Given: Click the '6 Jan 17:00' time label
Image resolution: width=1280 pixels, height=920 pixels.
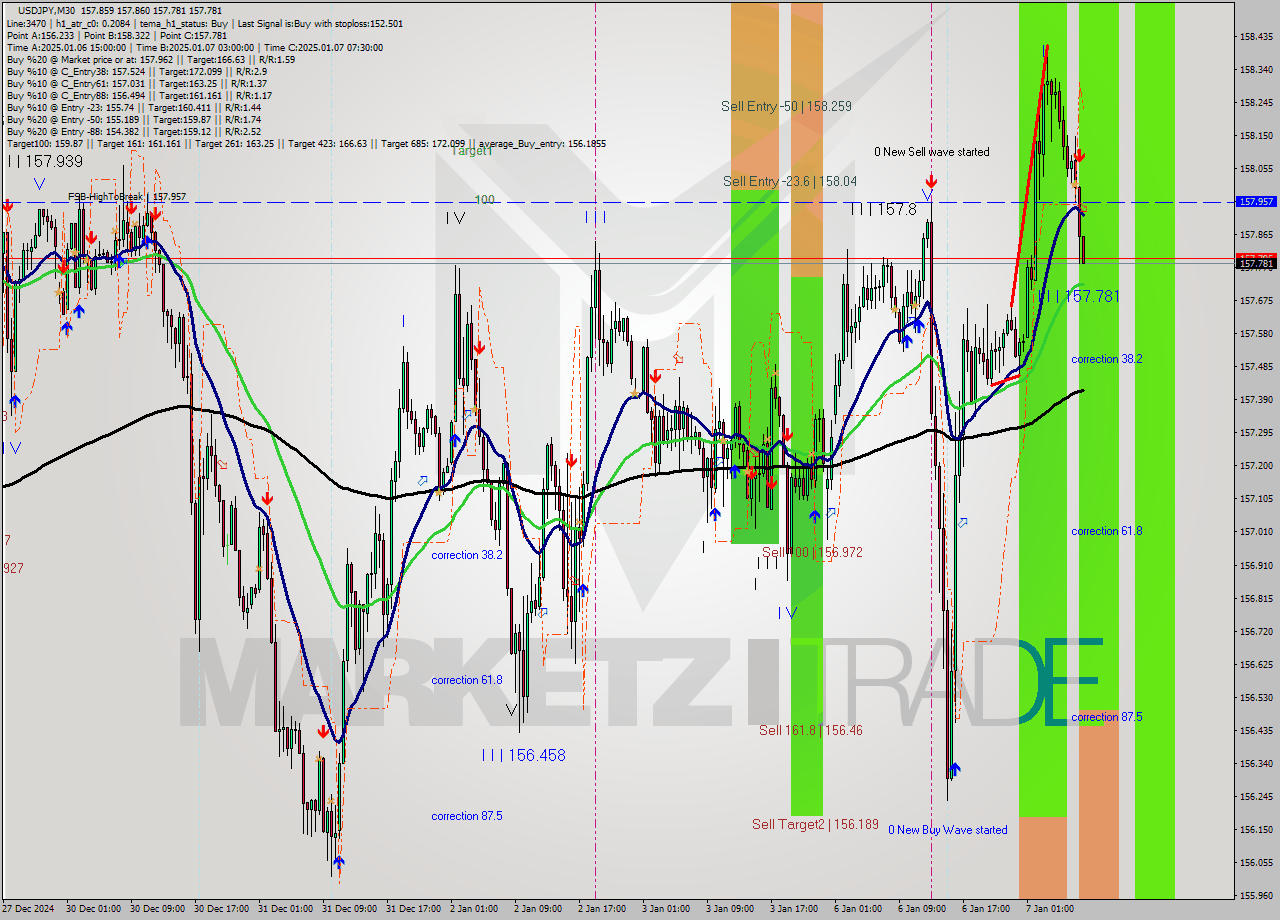Looking at the screenshot, I should pos(985,909).
